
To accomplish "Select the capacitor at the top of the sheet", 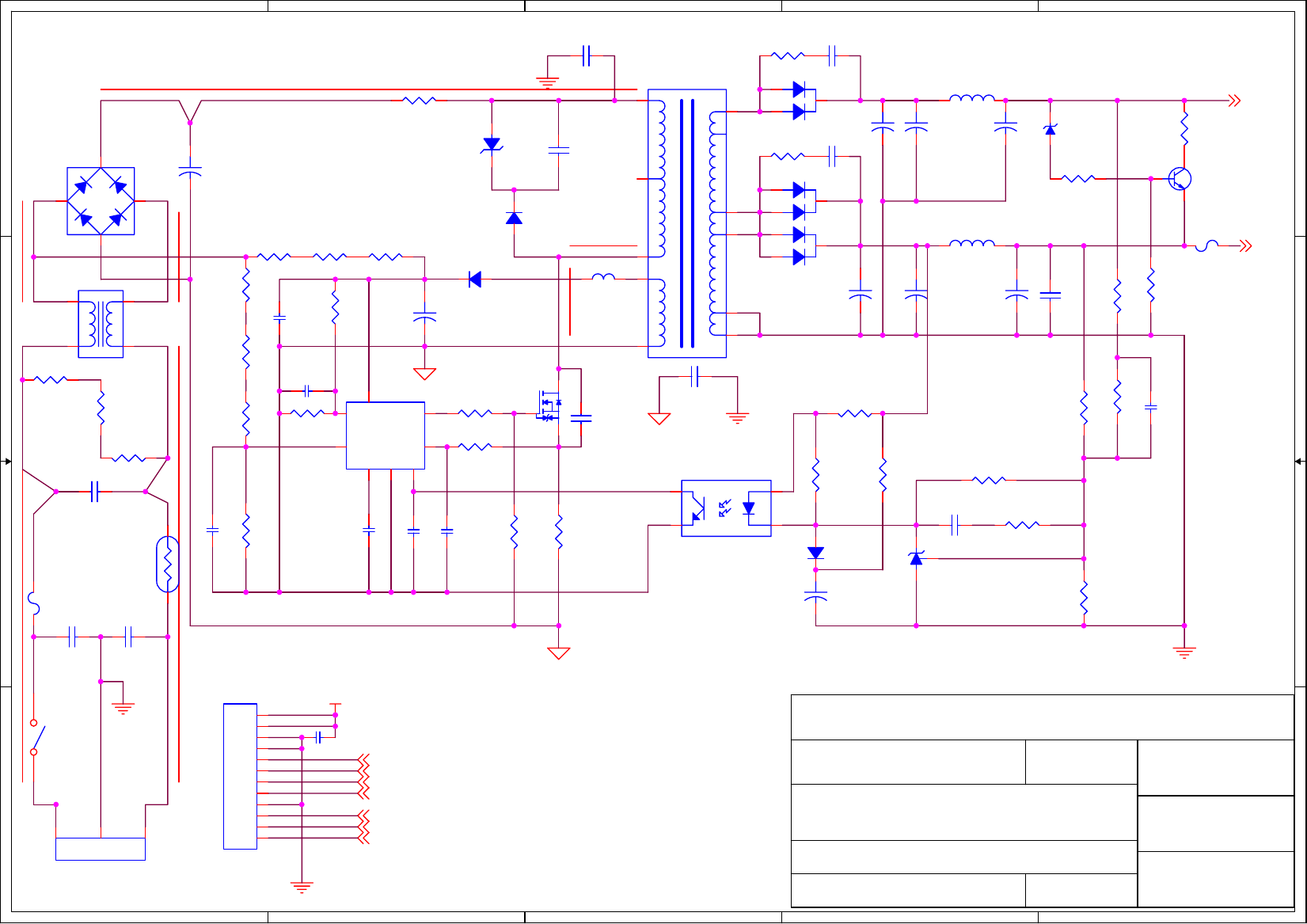I will pos(586,56).
